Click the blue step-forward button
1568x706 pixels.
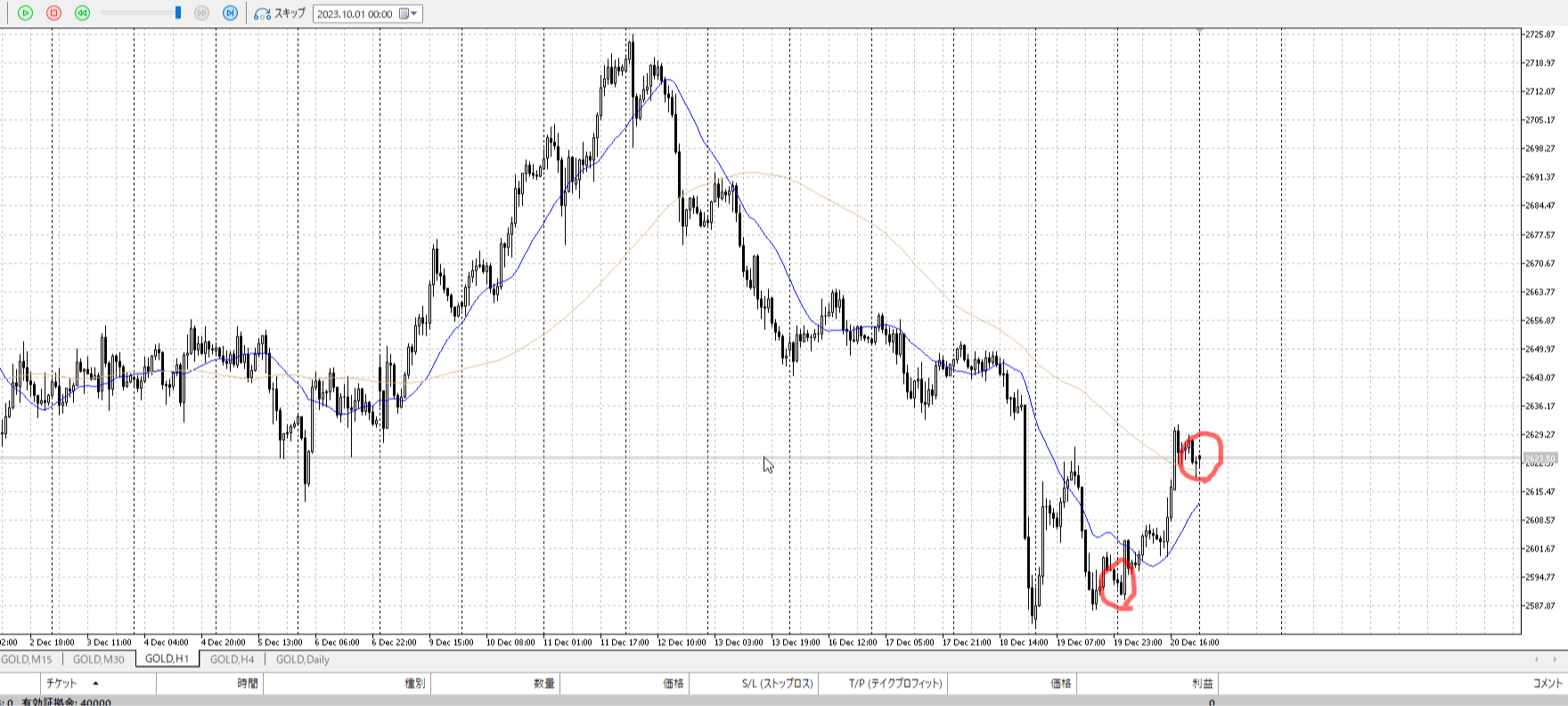pyautogui.click(x=230, y=13)
